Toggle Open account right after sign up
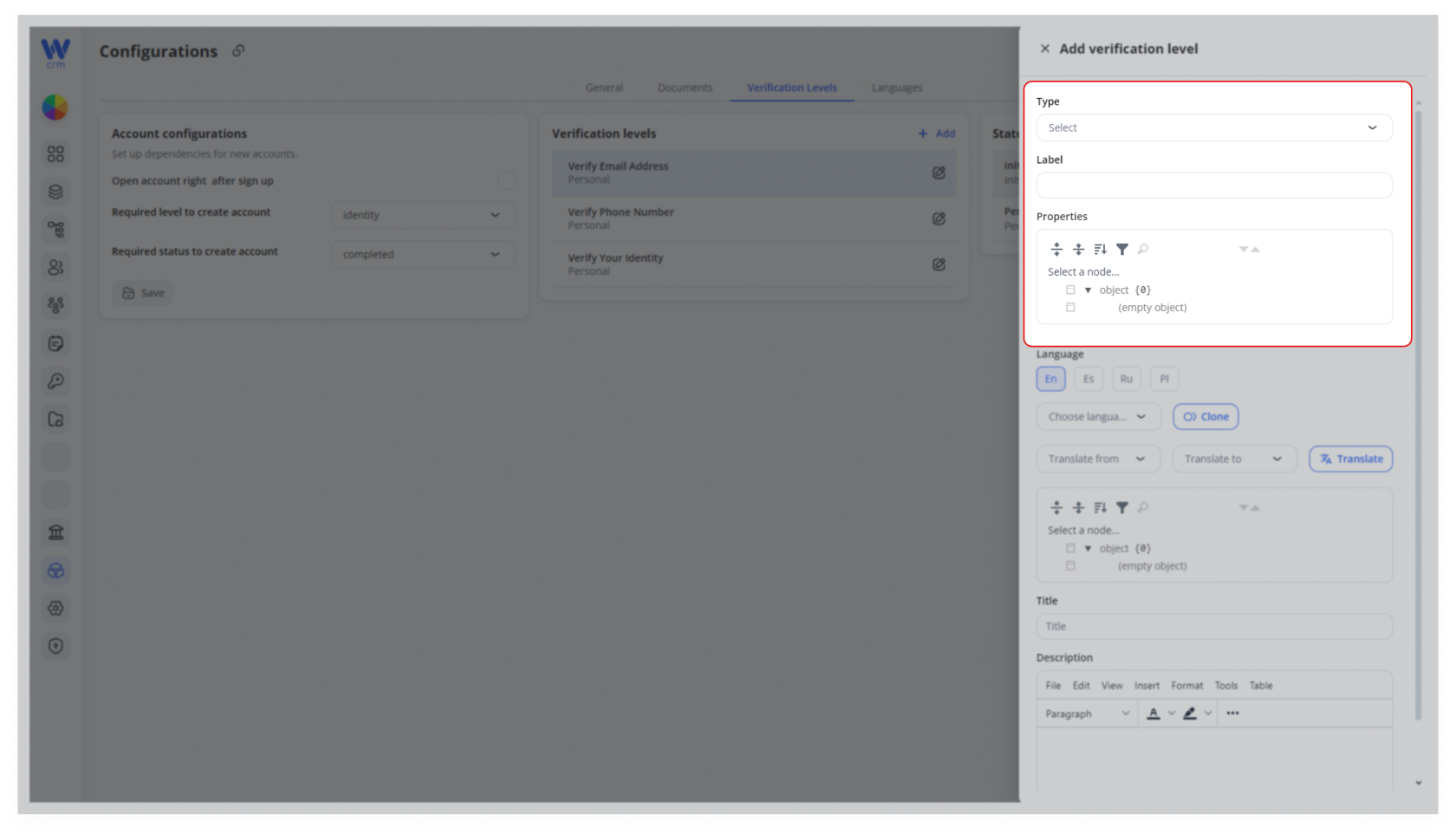Viewport: 1456px width, 835px height. [506, 180]
